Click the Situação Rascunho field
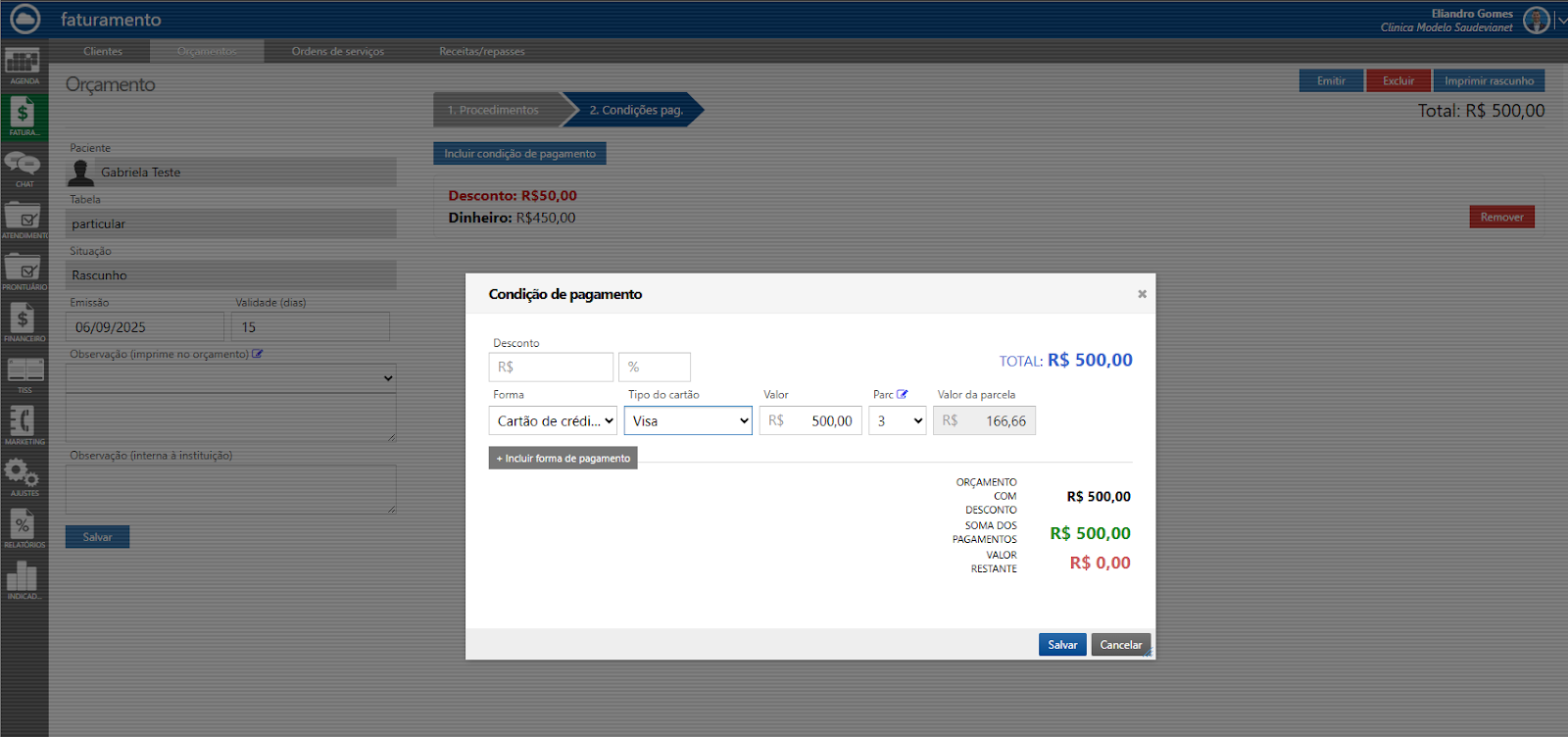 pos(231,275)
